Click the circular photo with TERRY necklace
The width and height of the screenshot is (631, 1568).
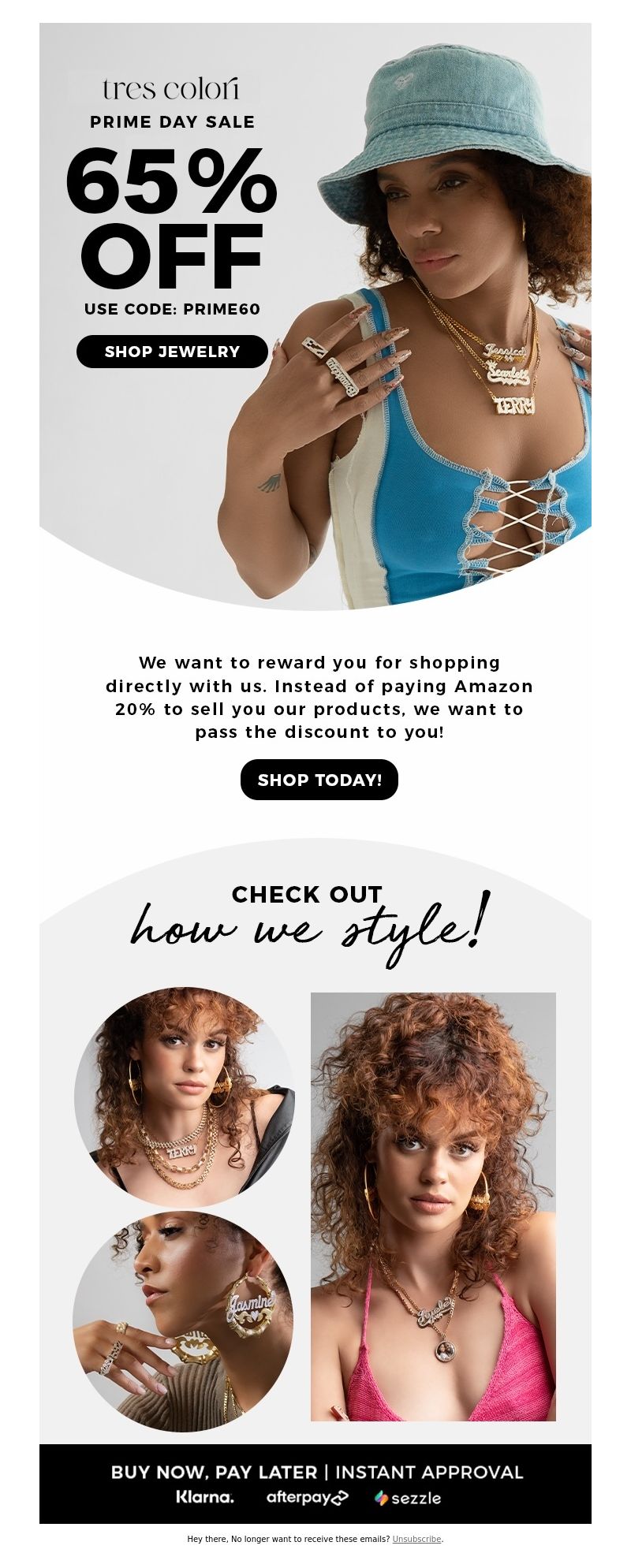click(x=185, y=1097)
